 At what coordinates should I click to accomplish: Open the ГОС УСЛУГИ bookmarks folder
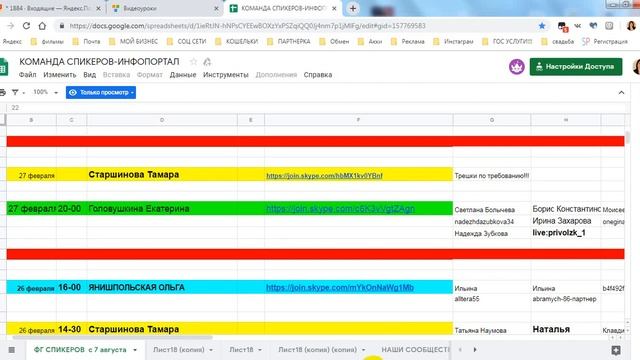(507, 41)
